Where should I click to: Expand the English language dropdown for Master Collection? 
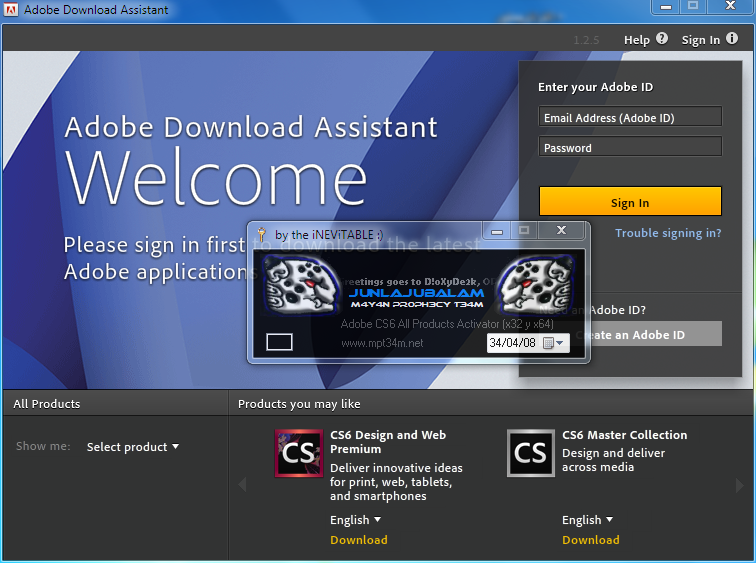pyautogui.click(x=588, y=520)
